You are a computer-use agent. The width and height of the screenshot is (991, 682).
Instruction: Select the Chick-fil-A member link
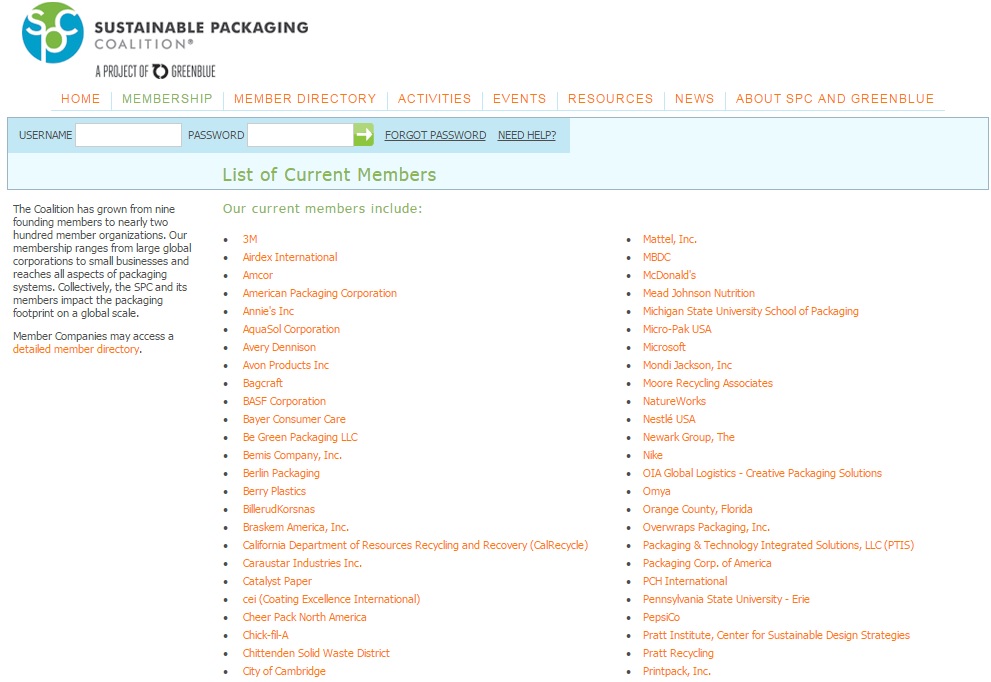(265, 635)
